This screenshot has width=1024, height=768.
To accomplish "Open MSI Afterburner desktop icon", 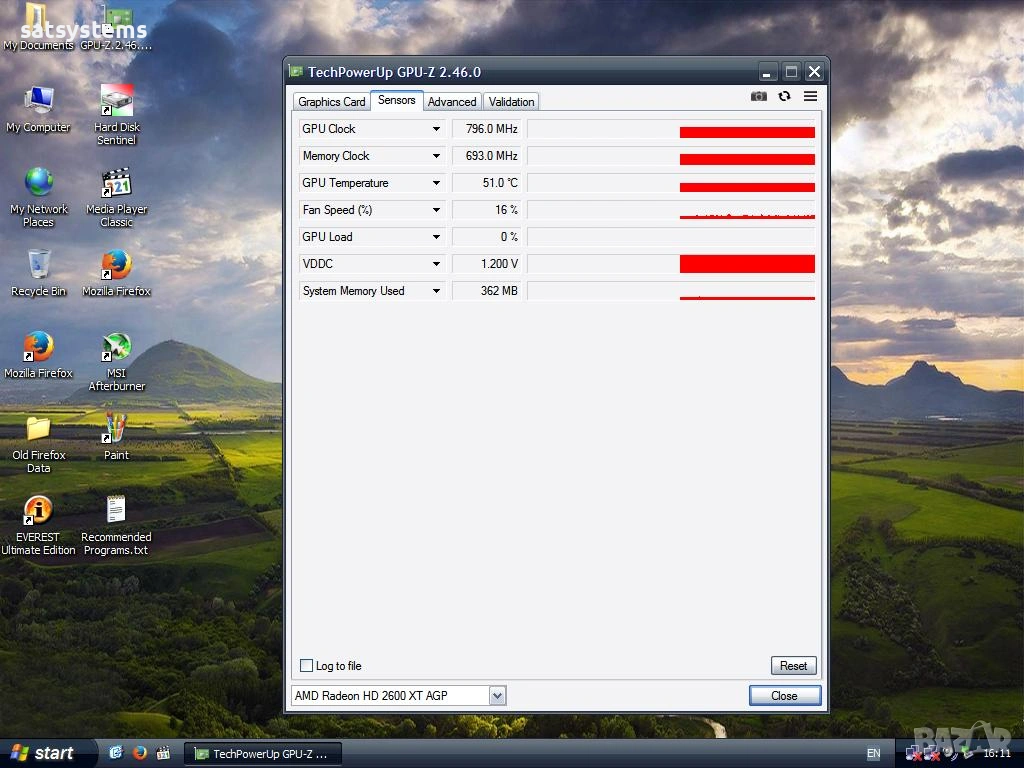I will pos(117,349).
